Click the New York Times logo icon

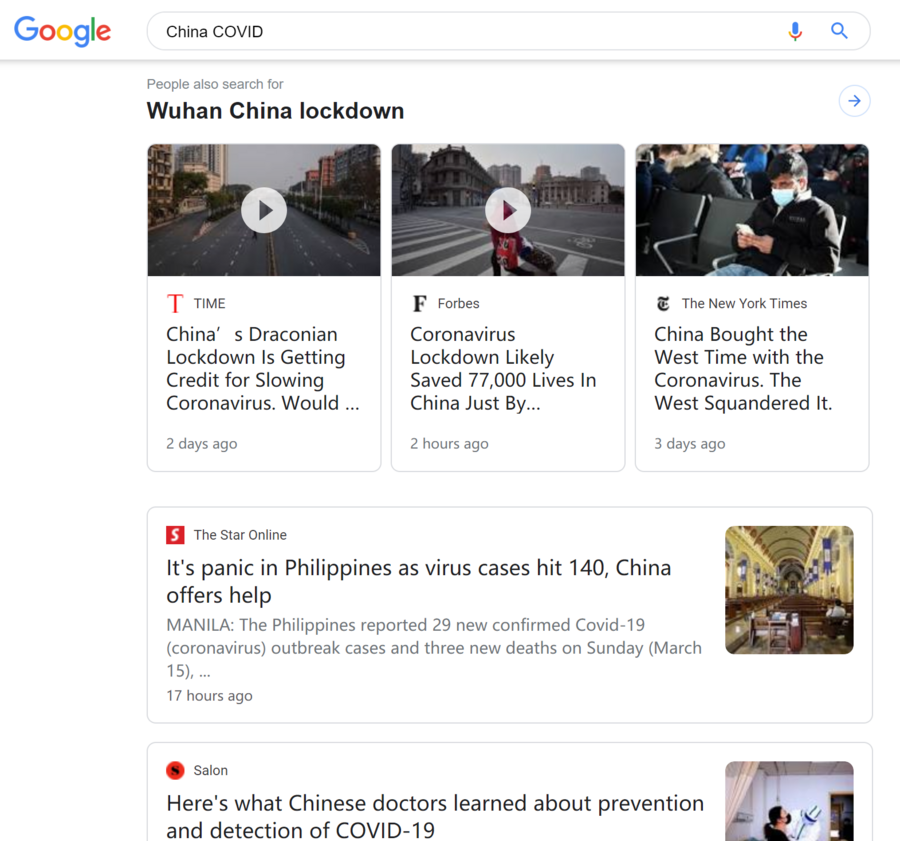(664, 303)
